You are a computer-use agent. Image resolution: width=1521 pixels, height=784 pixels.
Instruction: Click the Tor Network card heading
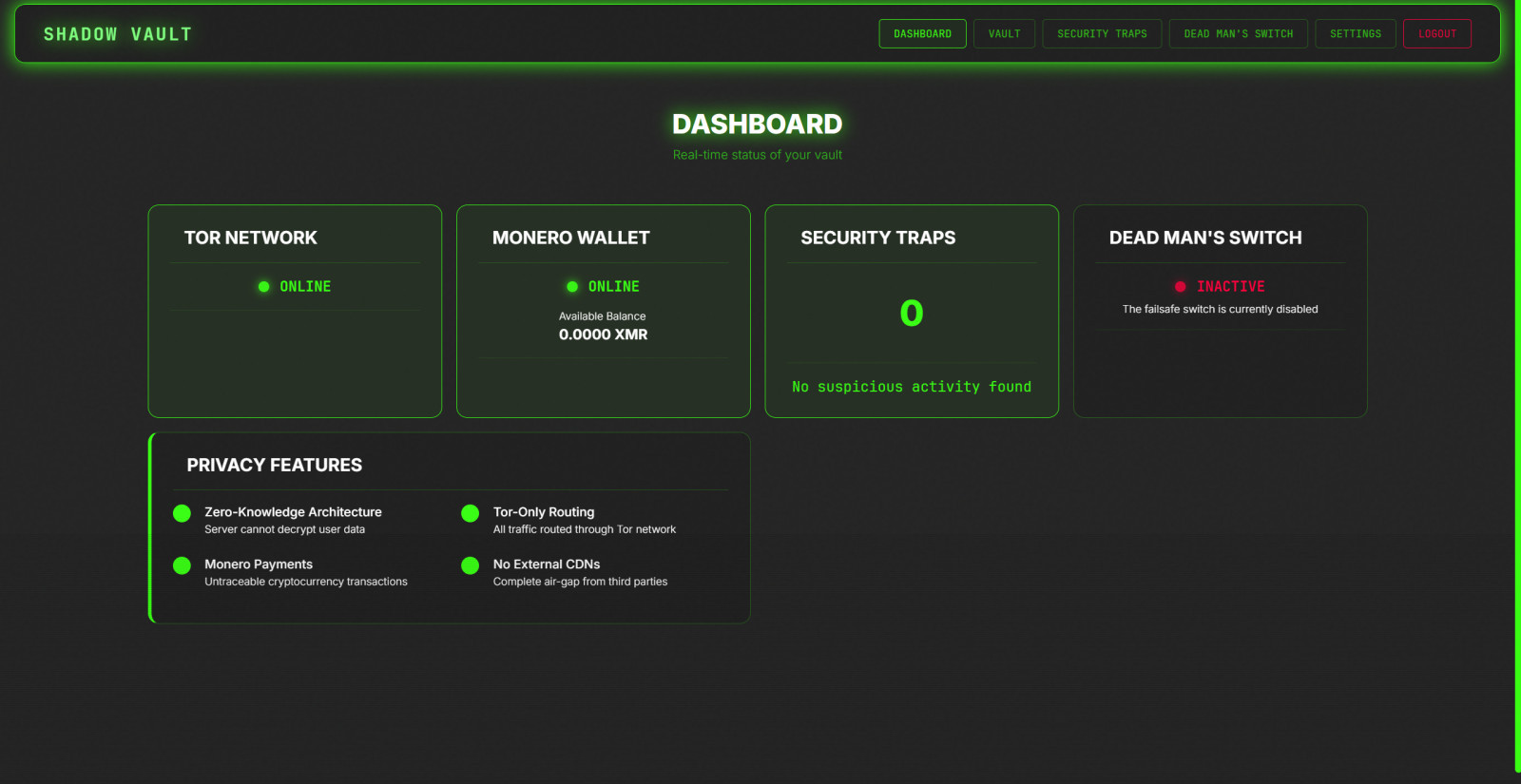click(251, 238)
